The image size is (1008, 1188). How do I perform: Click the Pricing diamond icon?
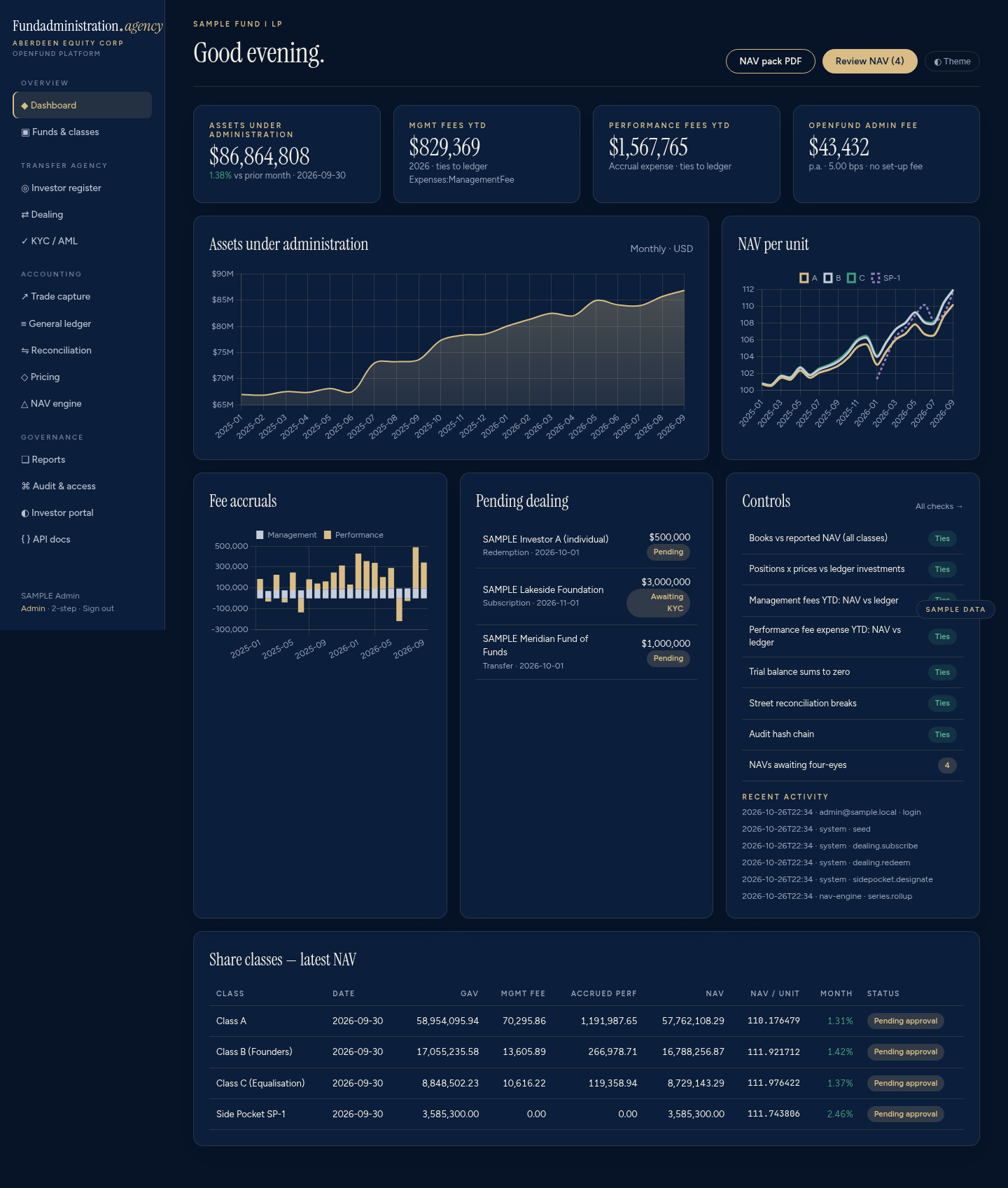[24, 377]
